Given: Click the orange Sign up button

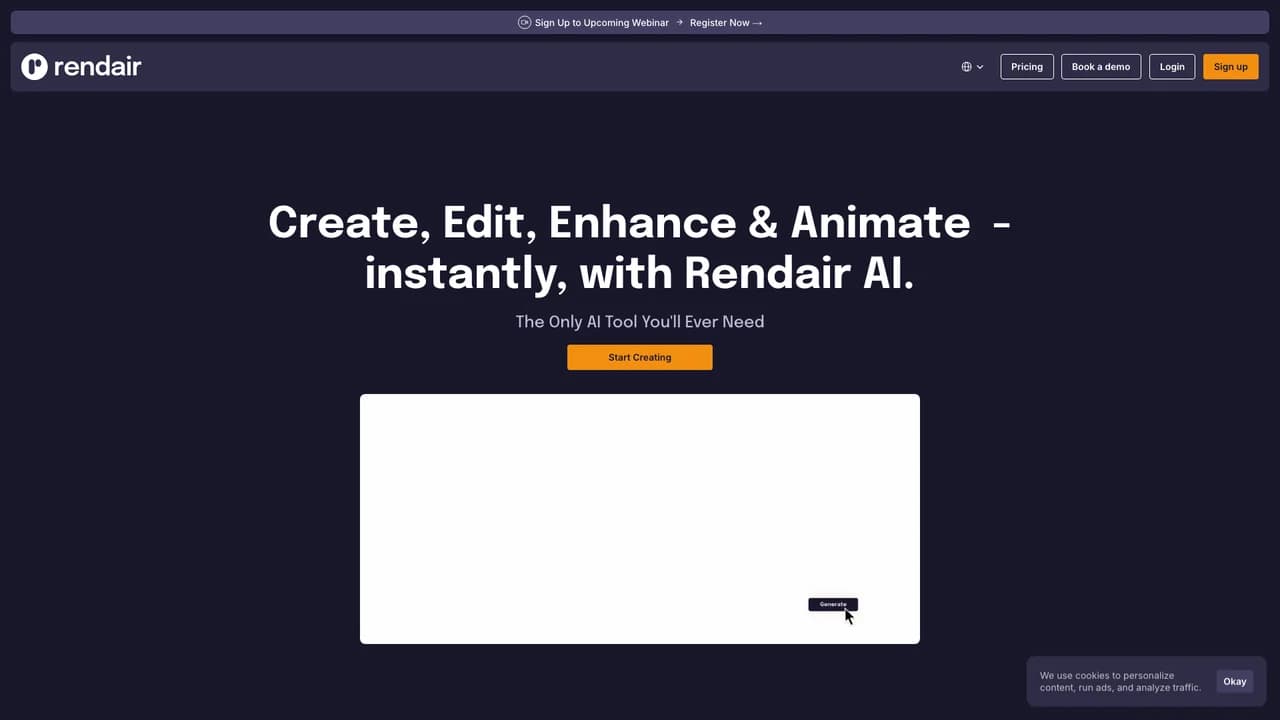Looking at the screenshot, I should 1231,67.
